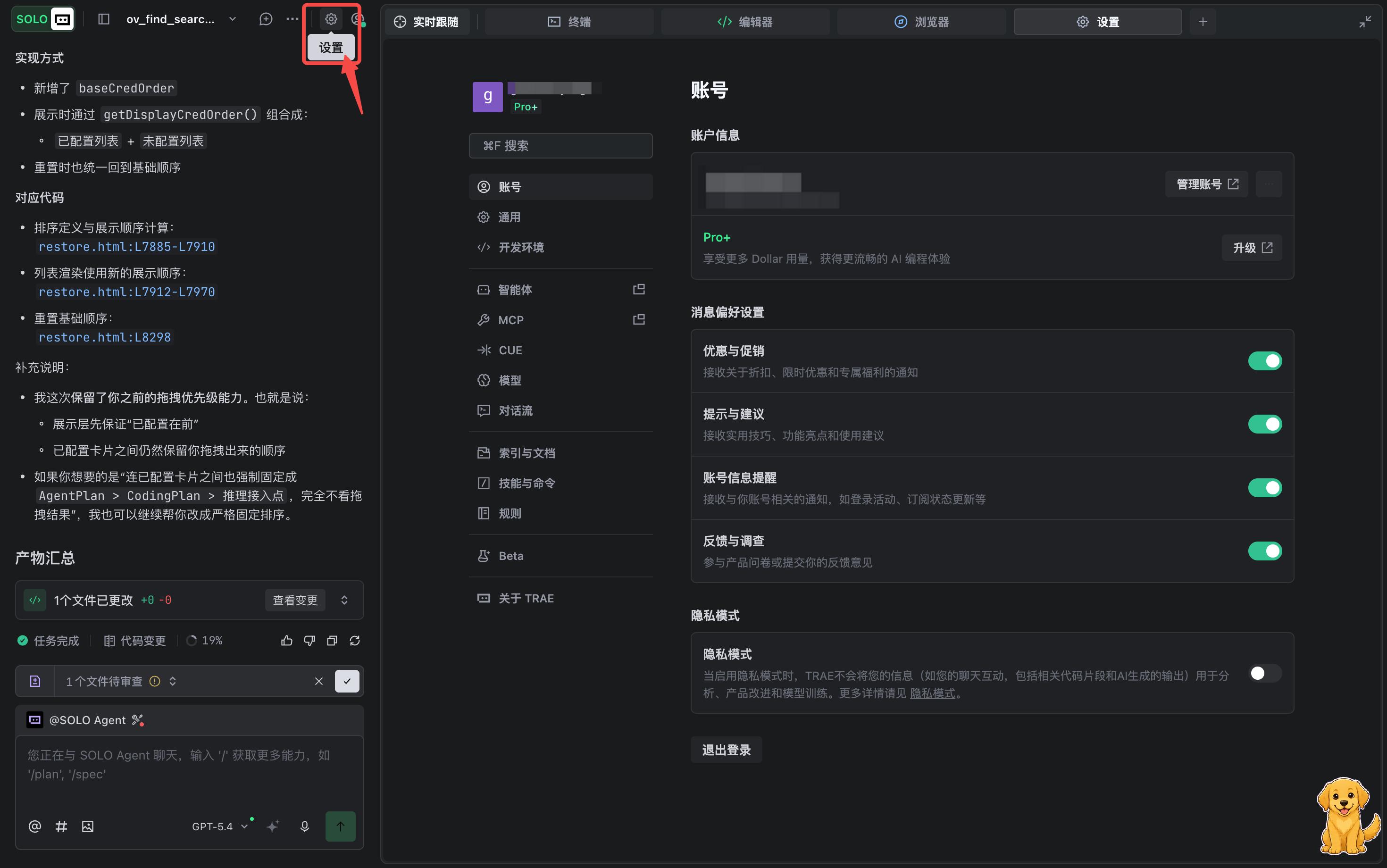Click the thumbs-up feedback icon

tap(286, 641)
